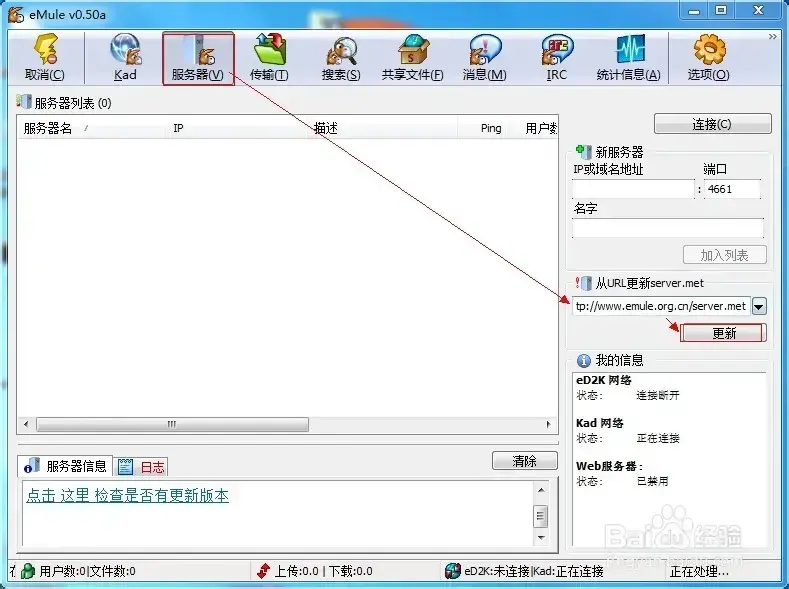Click the log pane vertical scrollbar thumb

541,516
